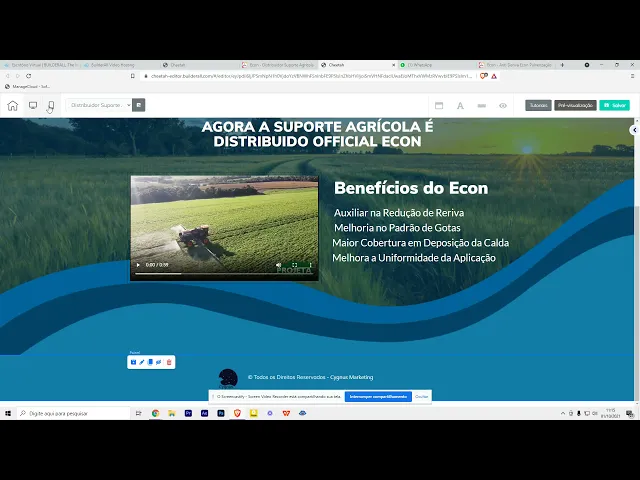Select the Cygnus round logo in the footer
Screen dimensions: 640x480
pyautogui.click(x=228, y=378)
